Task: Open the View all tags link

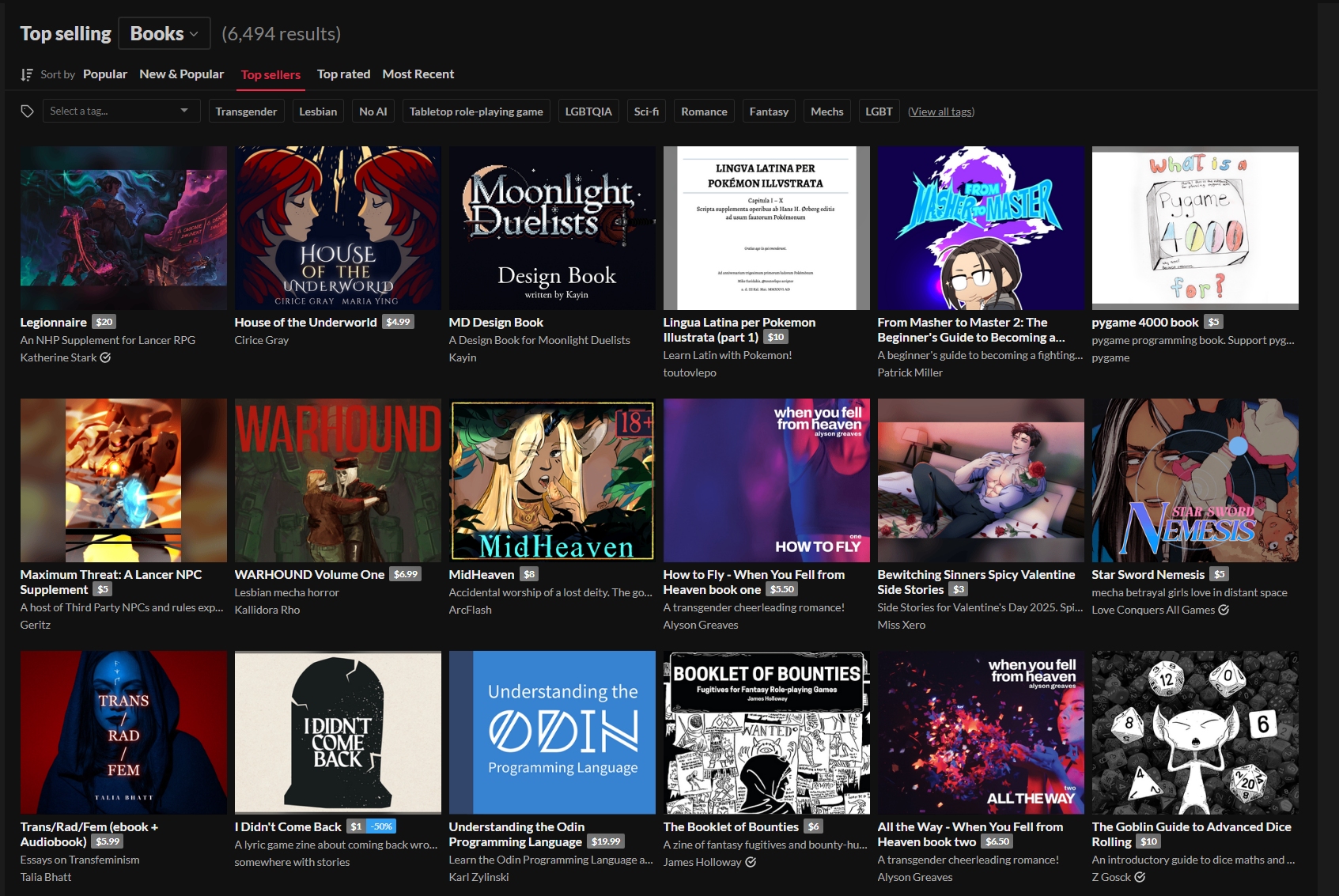Action: (x=940, y=112)
